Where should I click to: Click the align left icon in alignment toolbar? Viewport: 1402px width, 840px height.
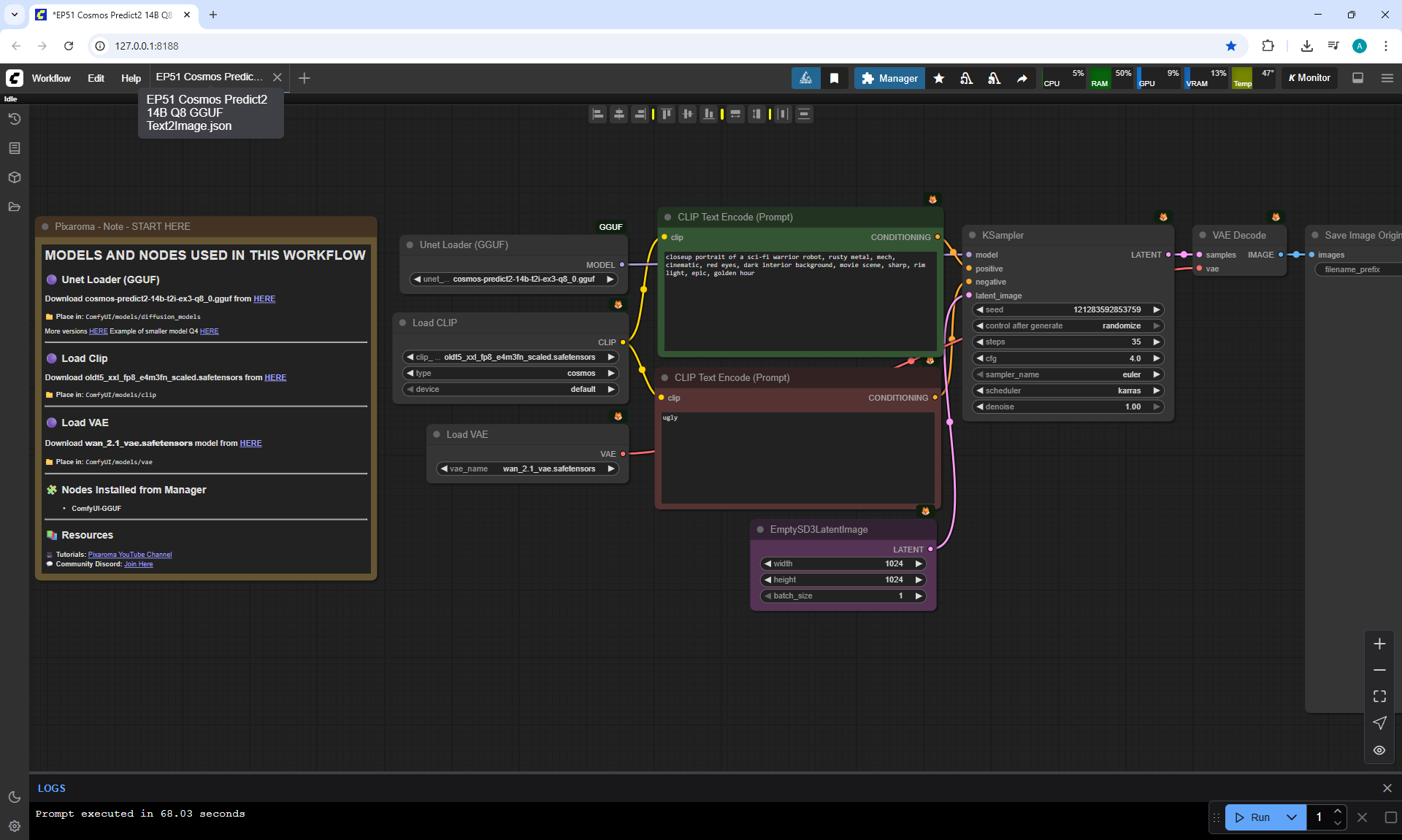pos(597,114)
